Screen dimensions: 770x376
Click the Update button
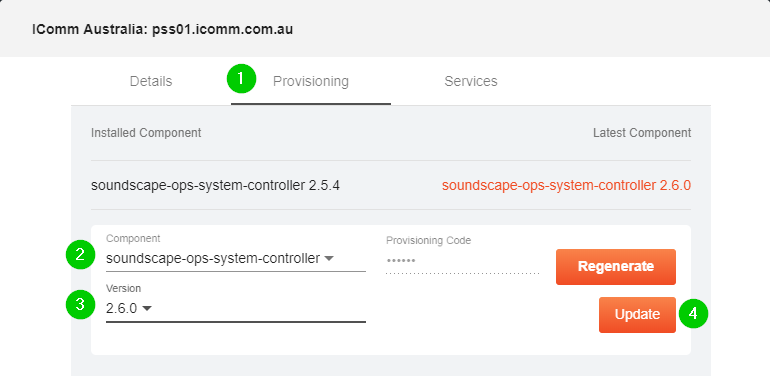point(637,315)
